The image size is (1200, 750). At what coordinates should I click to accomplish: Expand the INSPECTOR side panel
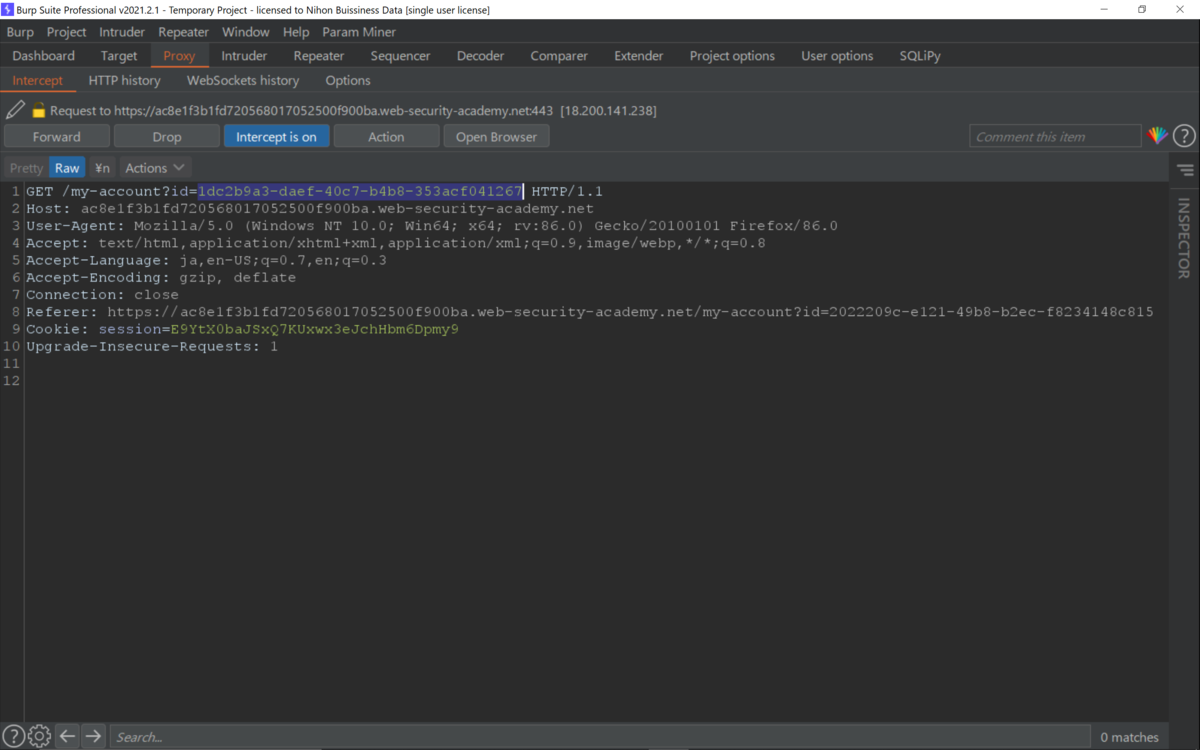pos(1184,238)
